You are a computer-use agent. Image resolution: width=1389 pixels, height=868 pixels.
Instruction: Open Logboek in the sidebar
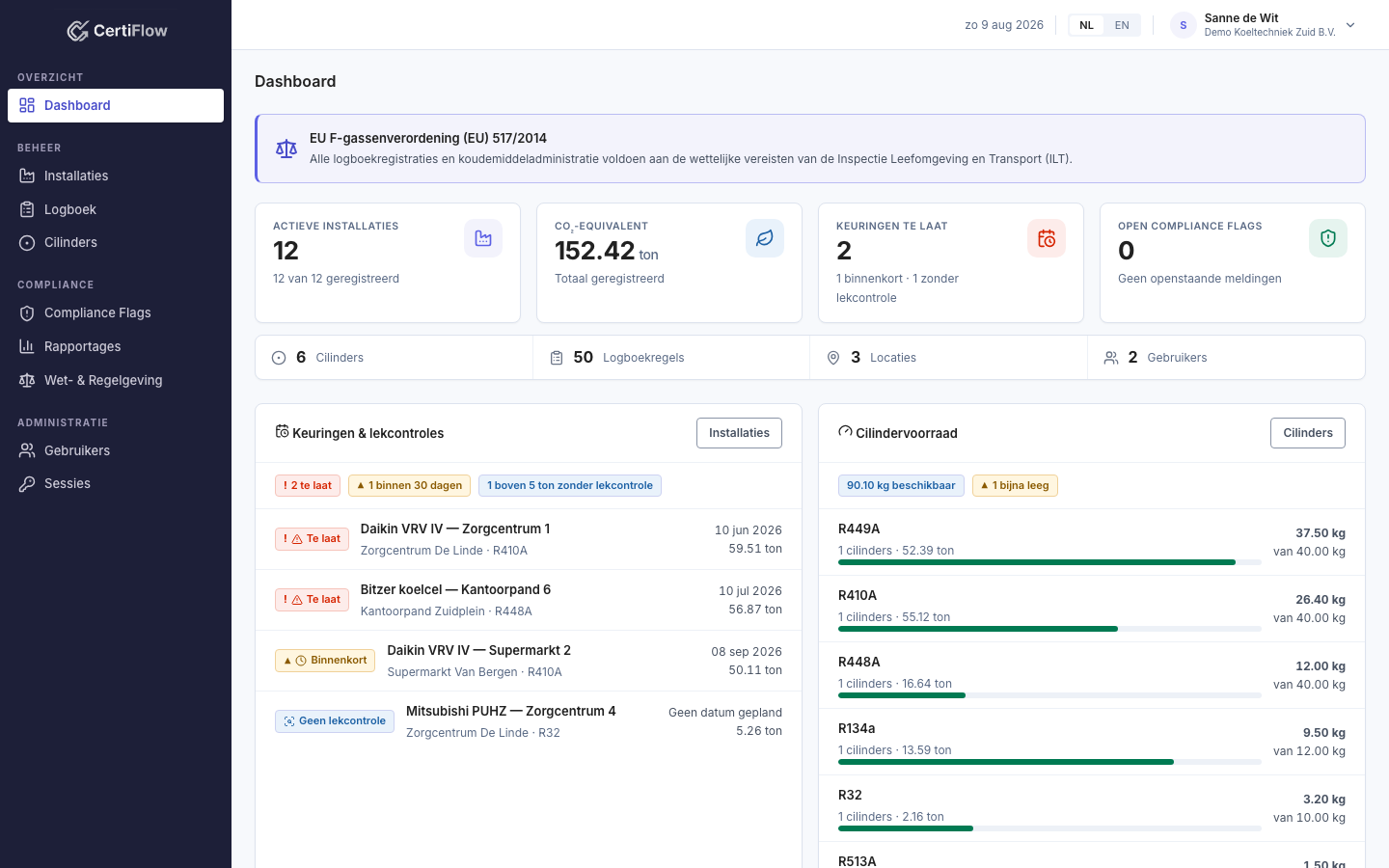point(116,209)
